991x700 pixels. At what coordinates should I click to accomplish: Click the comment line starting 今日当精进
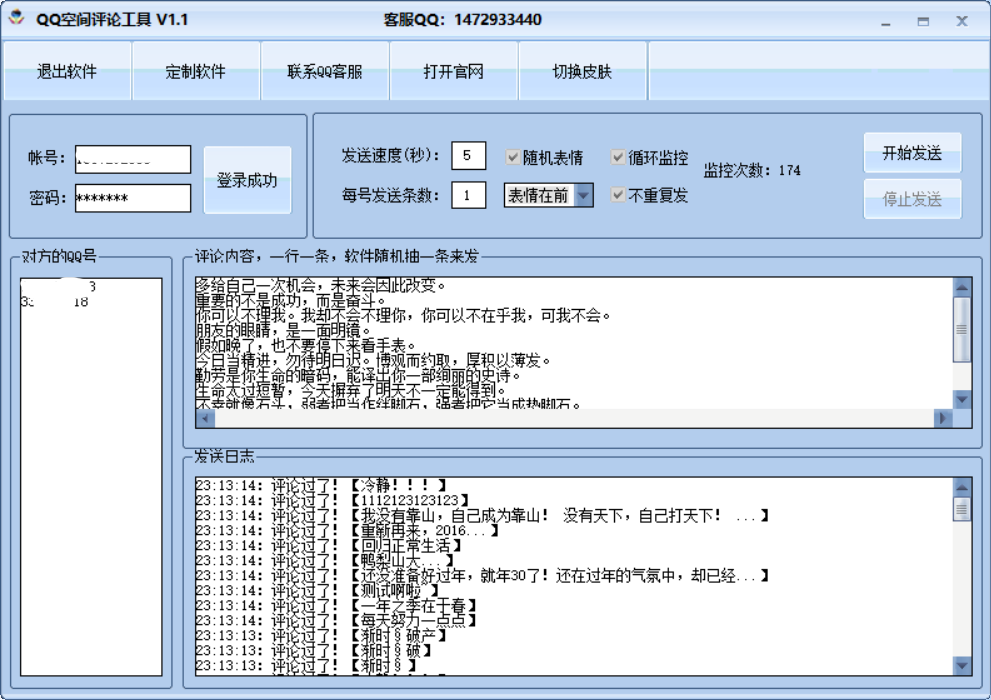(x=373, y=361)
